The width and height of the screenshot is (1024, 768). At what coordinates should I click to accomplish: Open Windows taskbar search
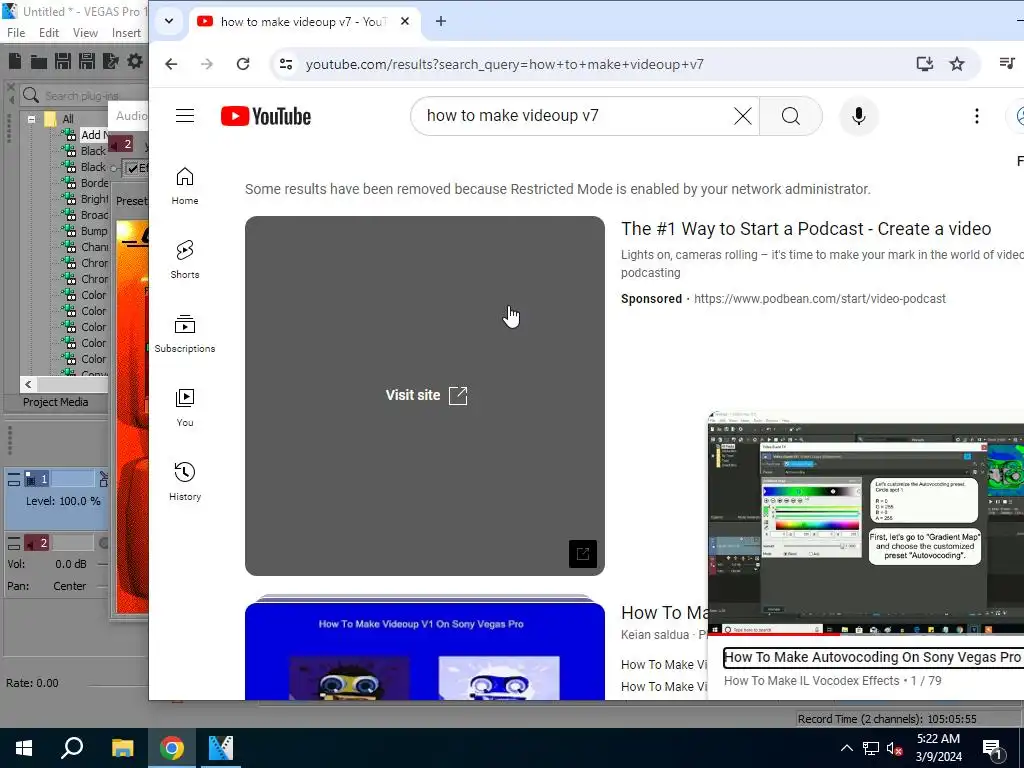(72, 748)
